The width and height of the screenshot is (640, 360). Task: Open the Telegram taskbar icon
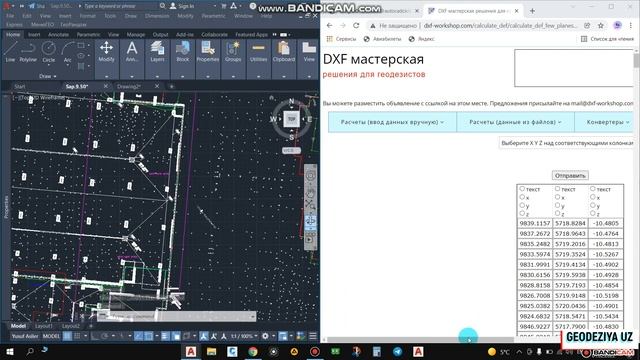(398, 352)
